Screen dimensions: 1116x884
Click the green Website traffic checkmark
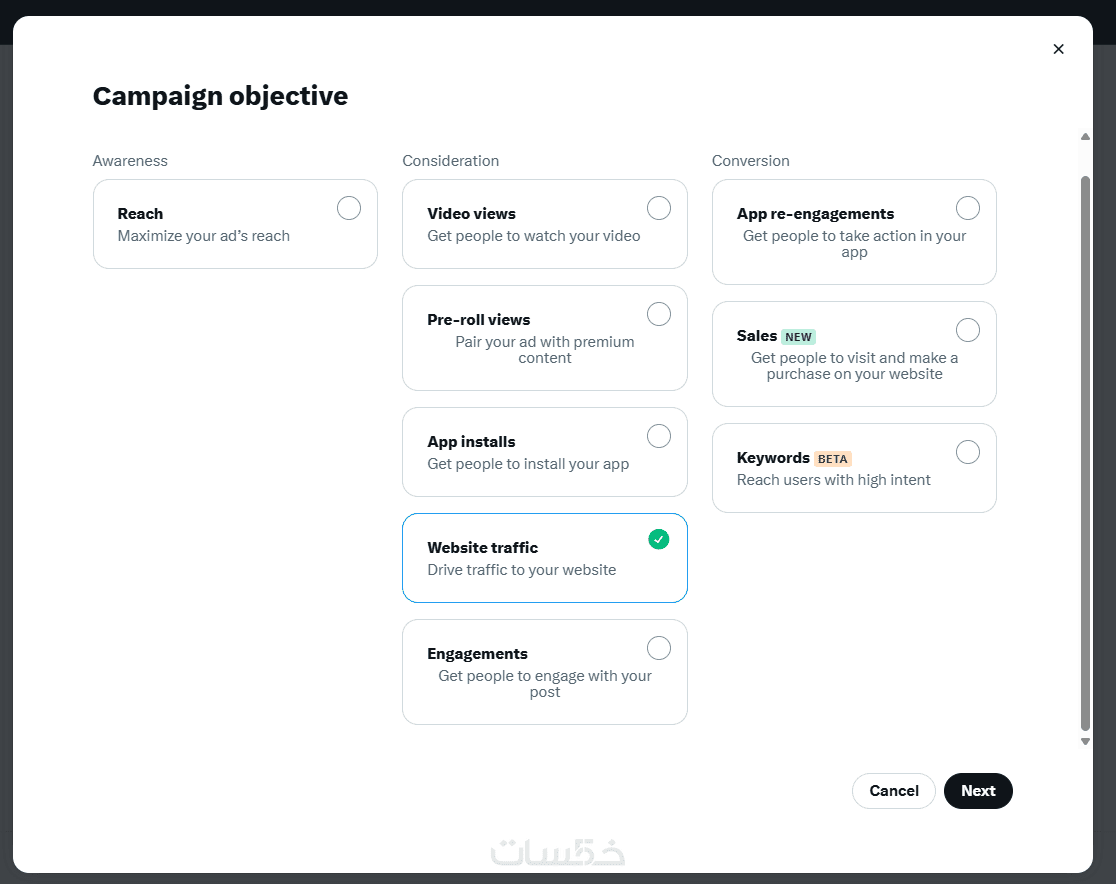coord(658,539)
